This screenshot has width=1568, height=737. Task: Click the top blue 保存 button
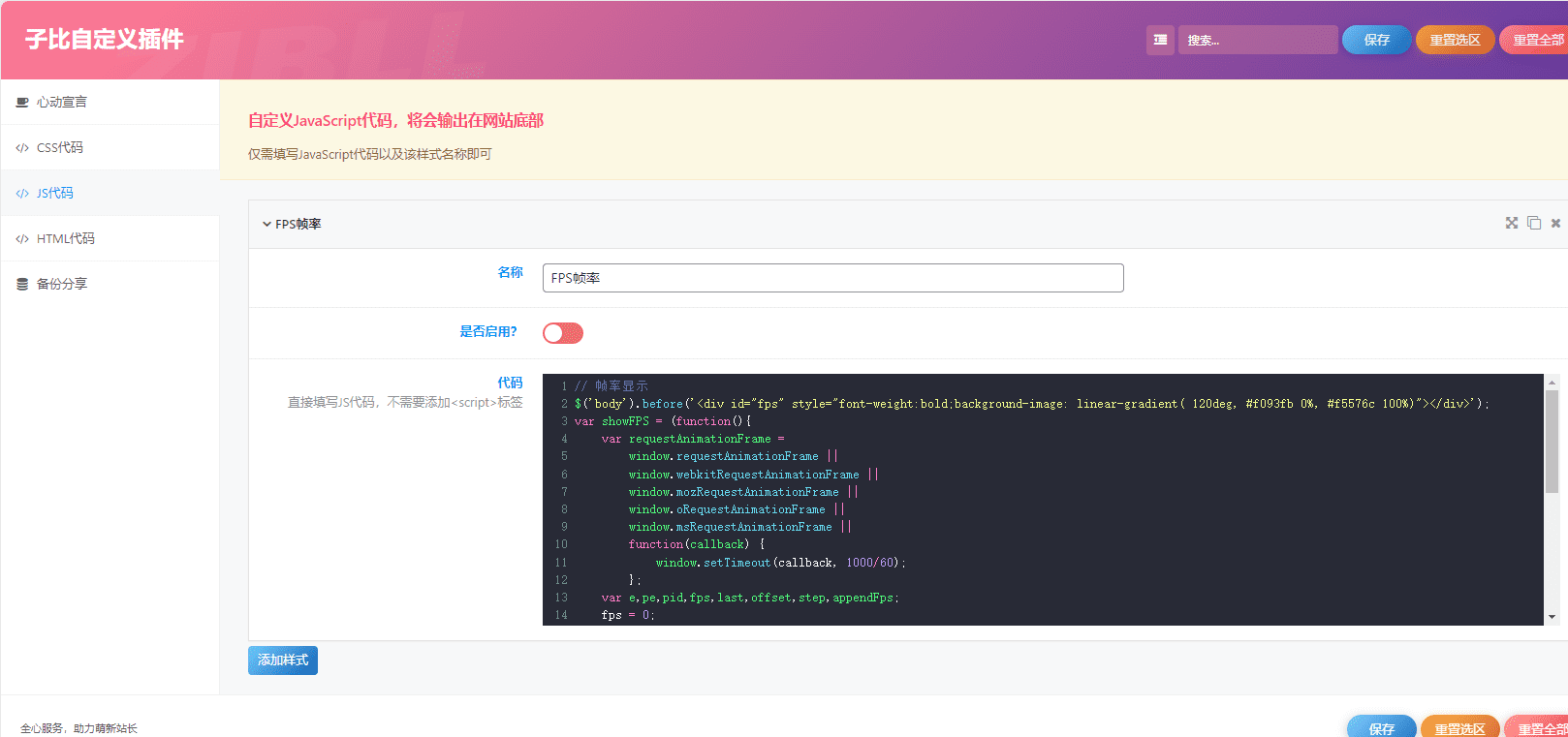1376,40
